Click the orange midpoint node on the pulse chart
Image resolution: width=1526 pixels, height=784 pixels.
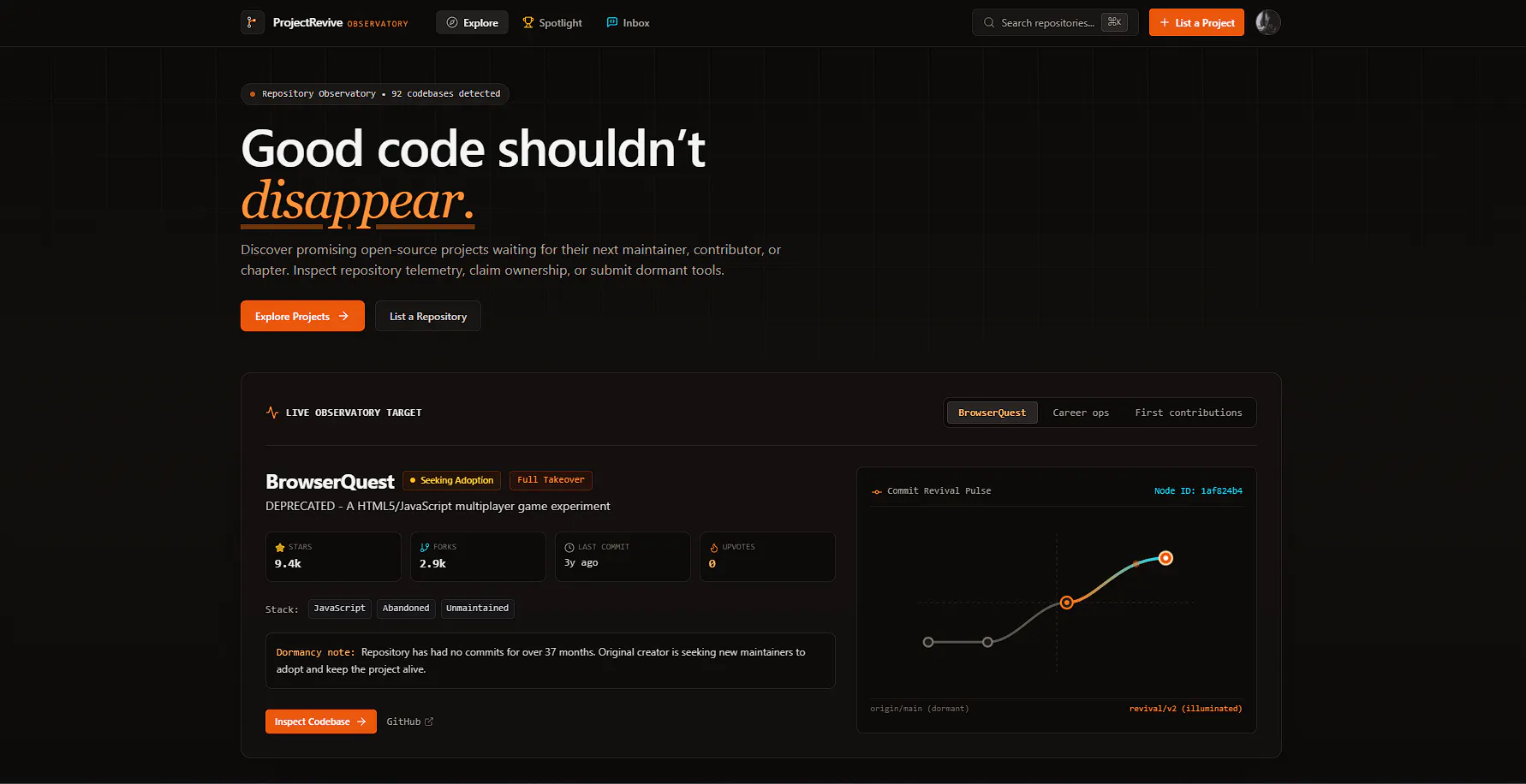tap(1066, 603)
